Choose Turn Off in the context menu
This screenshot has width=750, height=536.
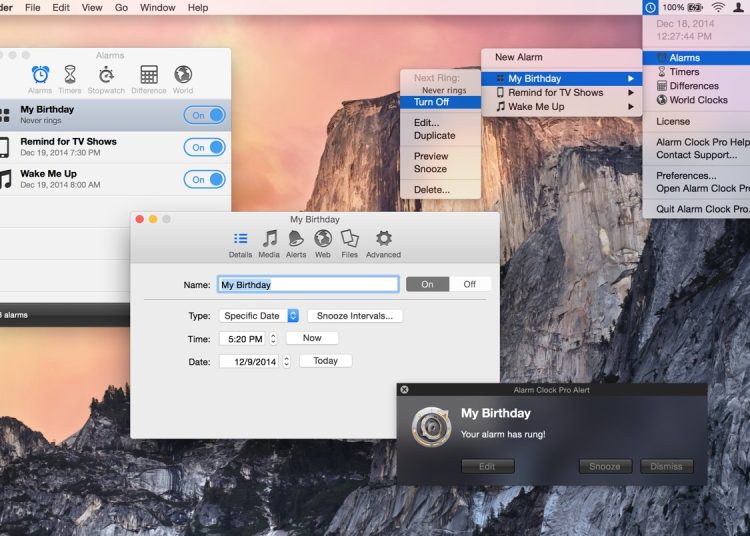point(432,102)
